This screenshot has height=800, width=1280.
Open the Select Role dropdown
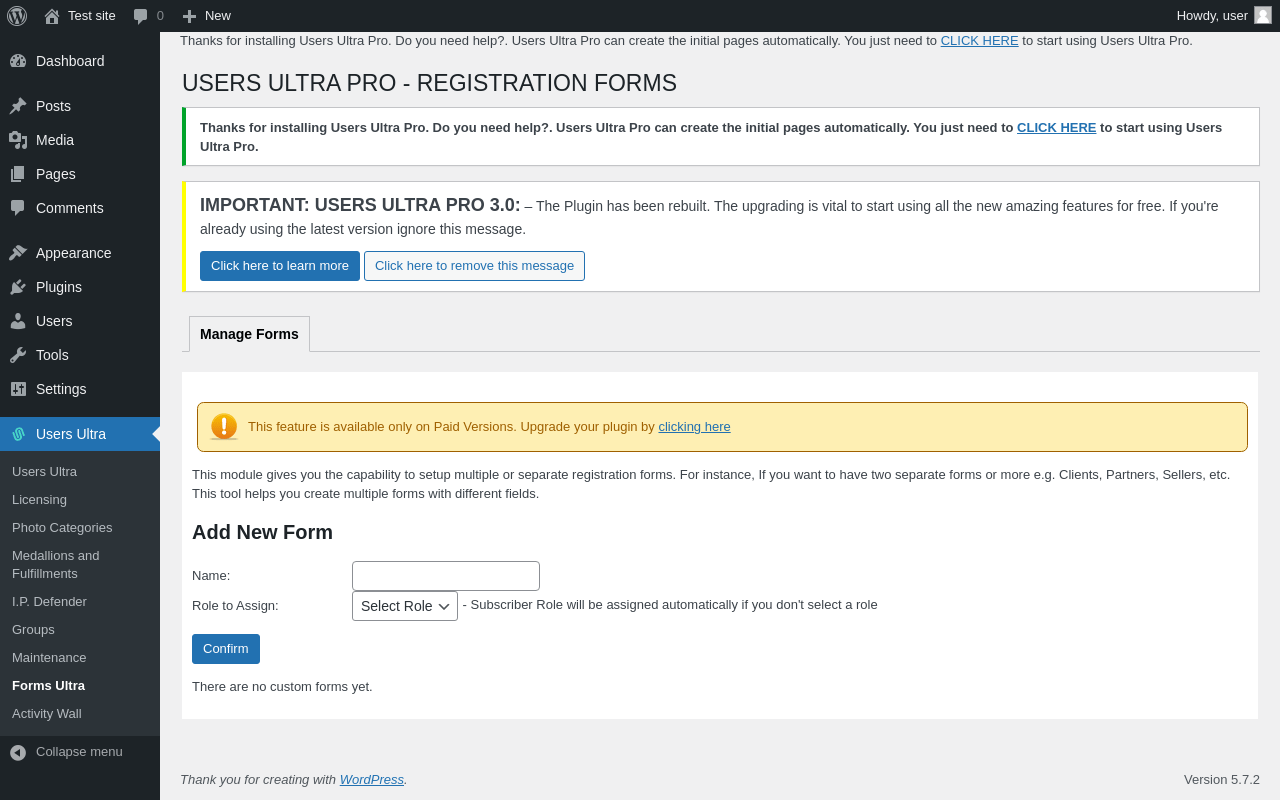405,606
